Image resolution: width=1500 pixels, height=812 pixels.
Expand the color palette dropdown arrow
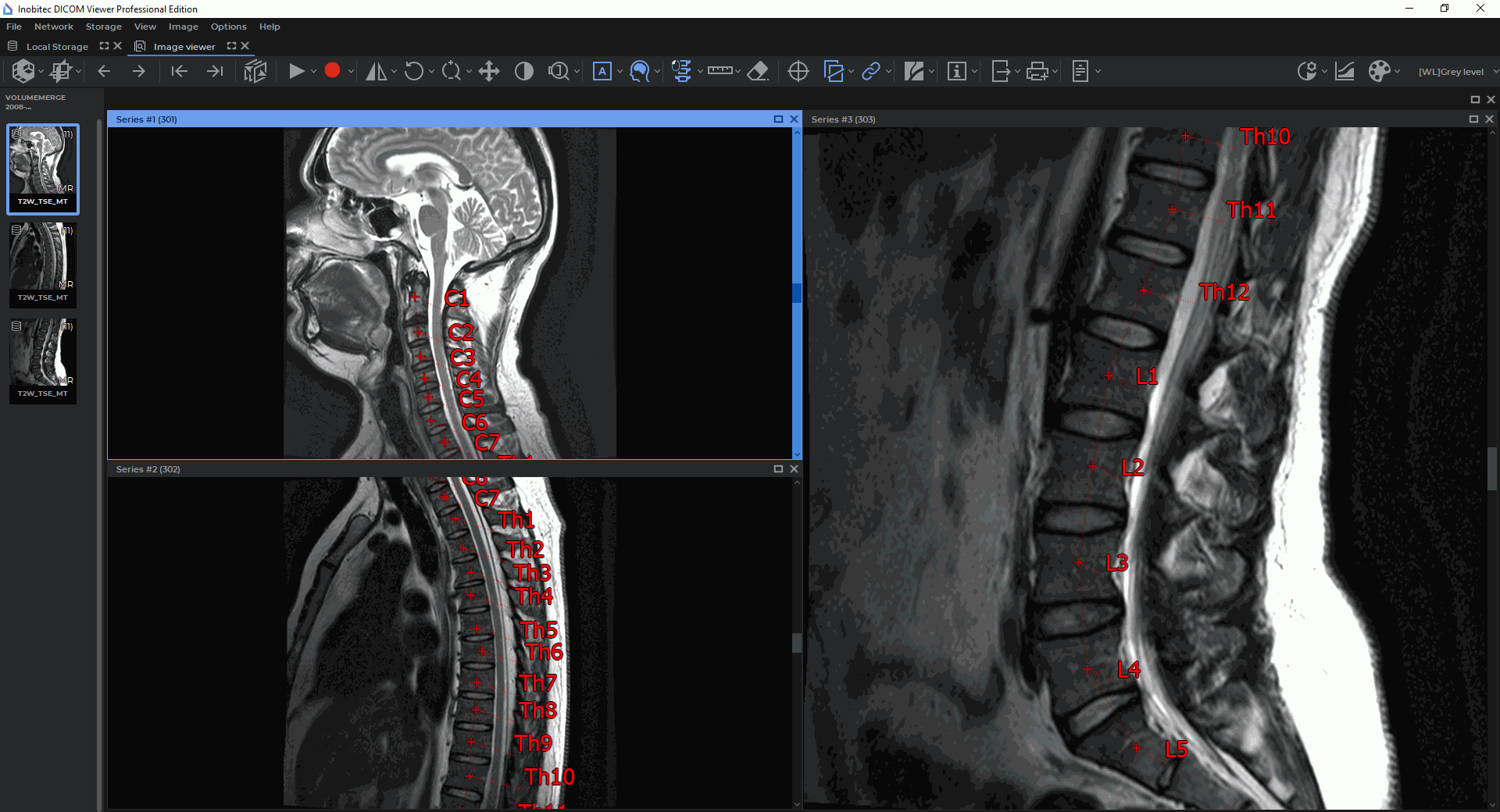click(x=1397, y=72)
